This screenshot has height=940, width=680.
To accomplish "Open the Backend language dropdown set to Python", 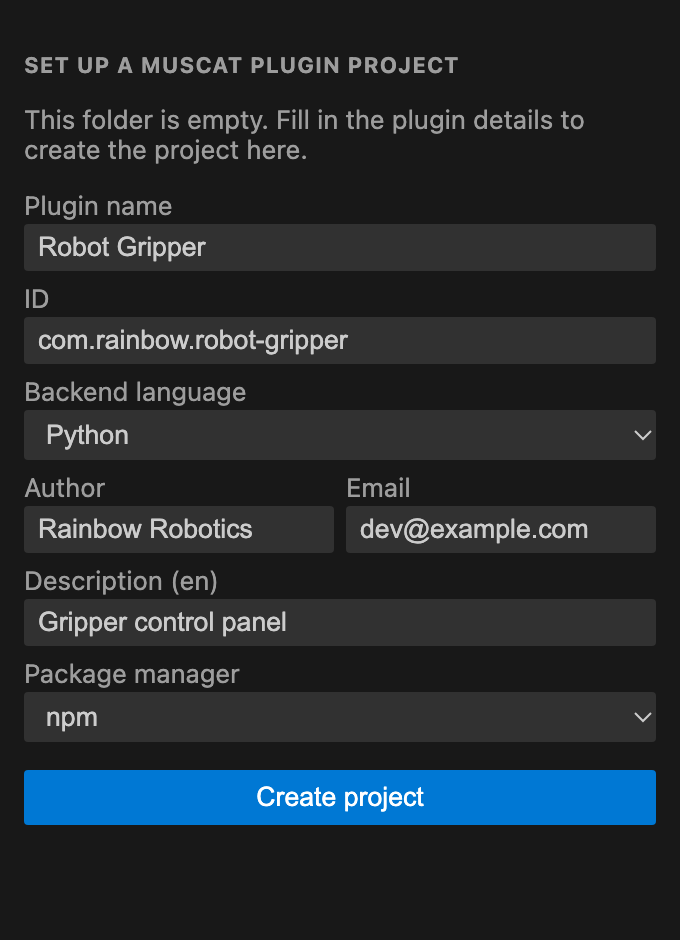I will 339,435.
